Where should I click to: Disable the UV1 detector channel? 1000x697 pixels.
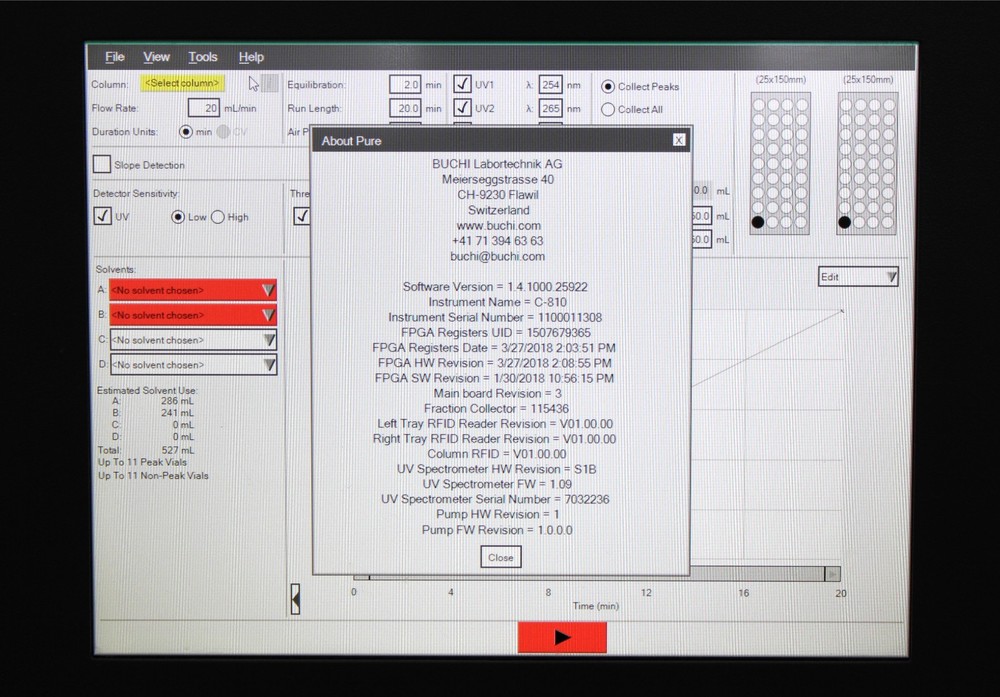(x=463, y=84)
